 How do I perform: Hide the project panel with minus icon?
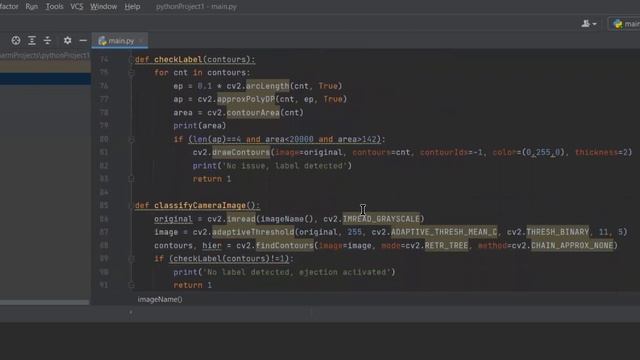point(83,40)
